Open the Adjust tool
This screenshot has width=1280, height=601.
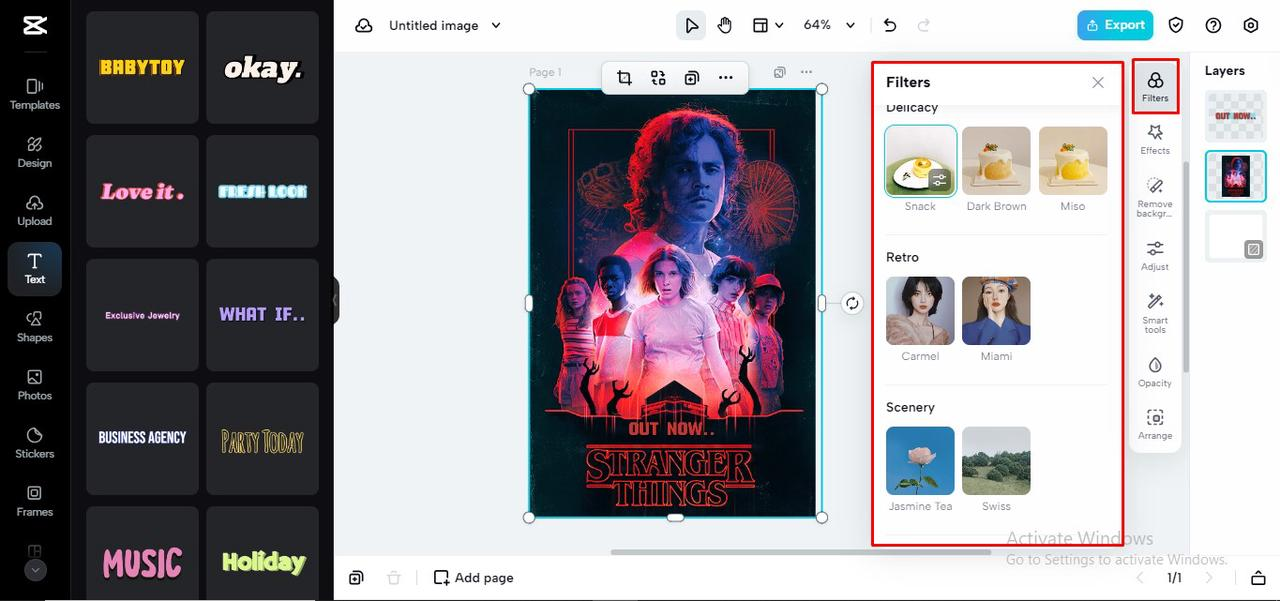[x=1155, y=255]
